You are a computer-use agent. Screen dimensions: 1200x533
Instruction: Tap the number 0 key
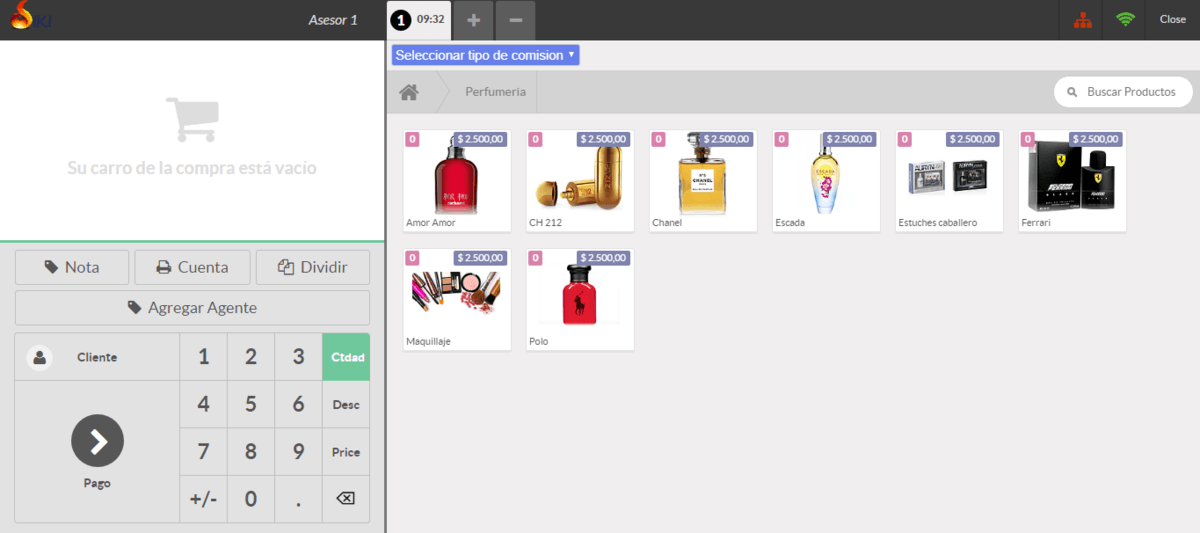point(251,499)
